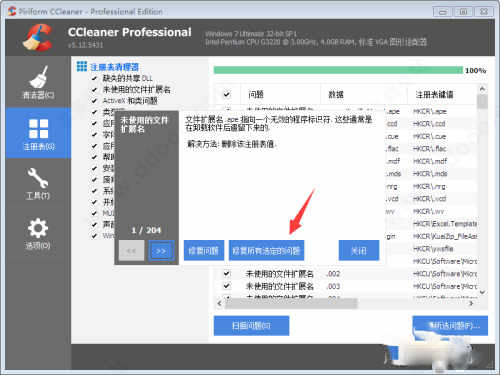Click the CCleaner logo in the header
Viewport: 500px width, 375px height.
[x=37, y=37]
